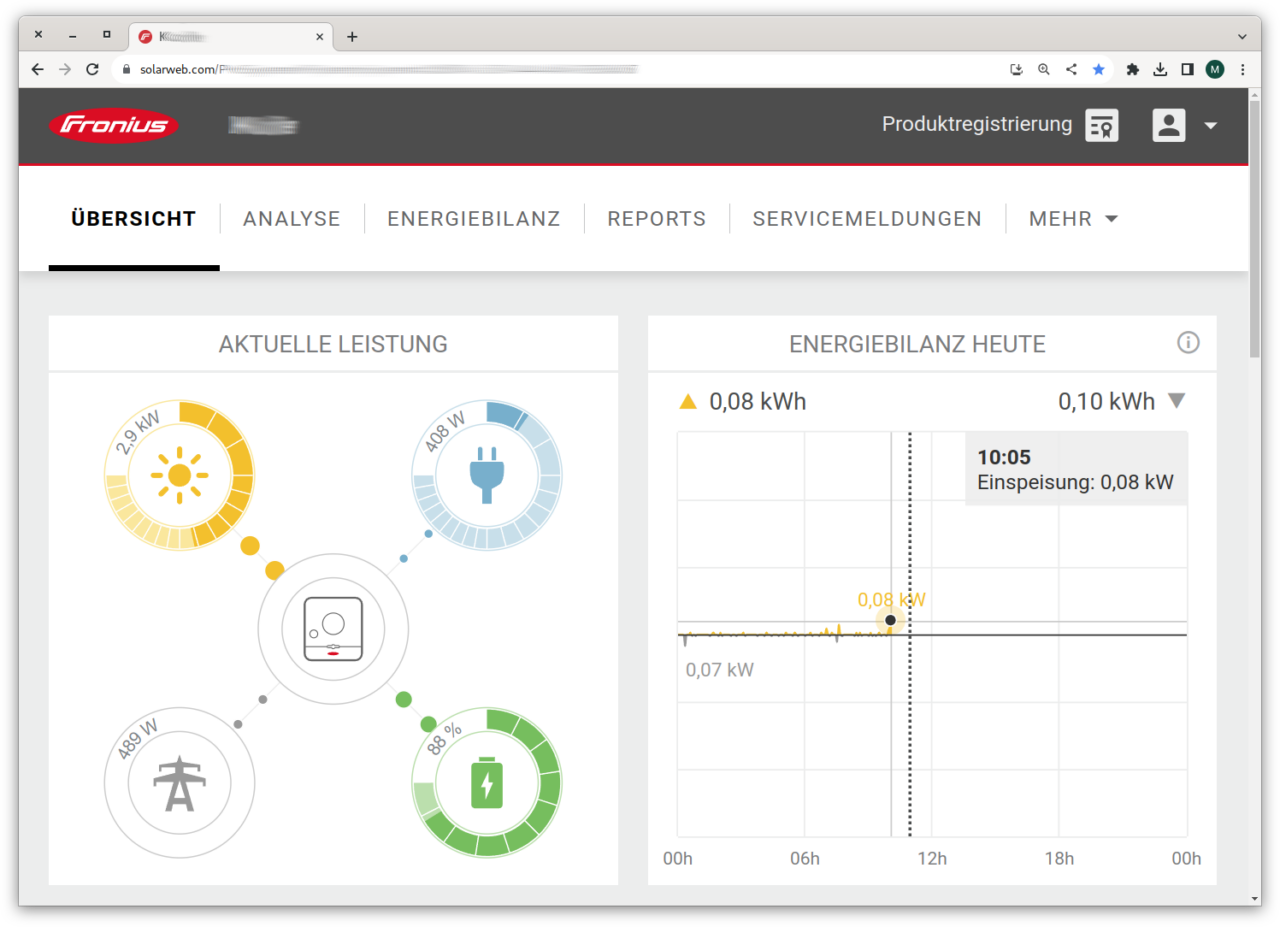The width and height of the screenshot is (1280, 927).
Task: Click the central inverter device icon
Action: point(333,629)
